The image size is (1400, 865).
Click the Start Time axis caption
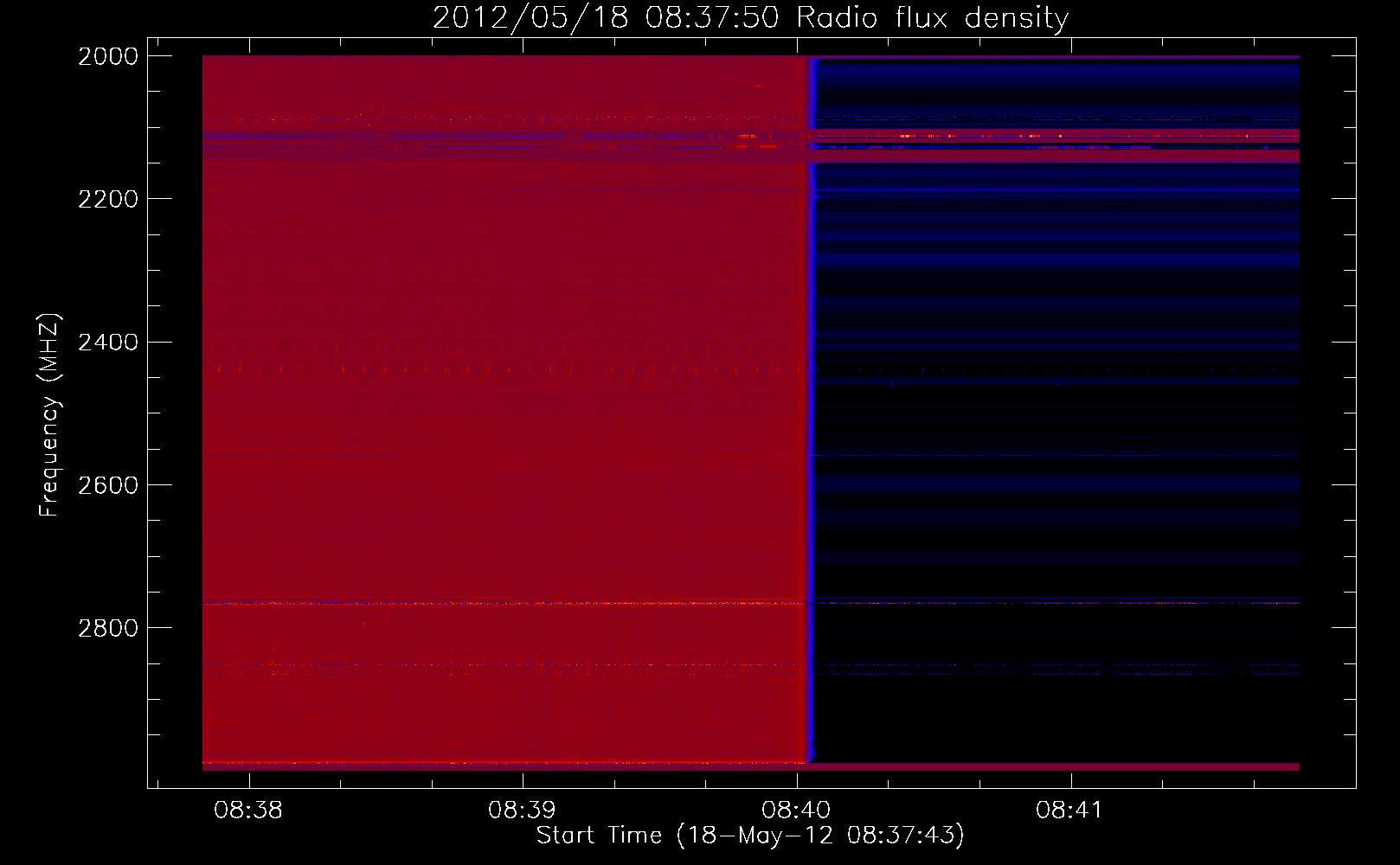[750, 836]
